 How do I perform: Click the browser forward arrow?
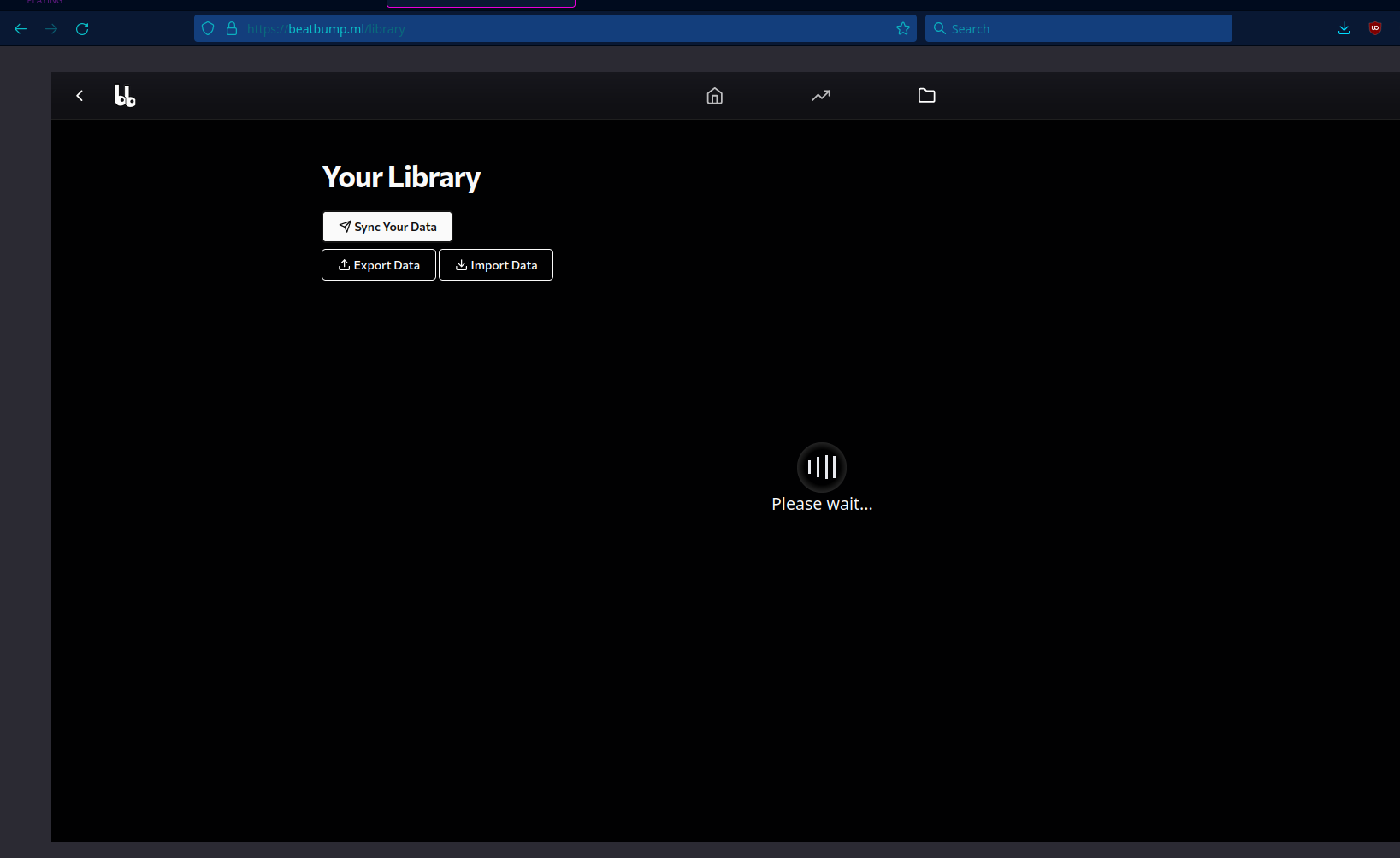[51, 29]
